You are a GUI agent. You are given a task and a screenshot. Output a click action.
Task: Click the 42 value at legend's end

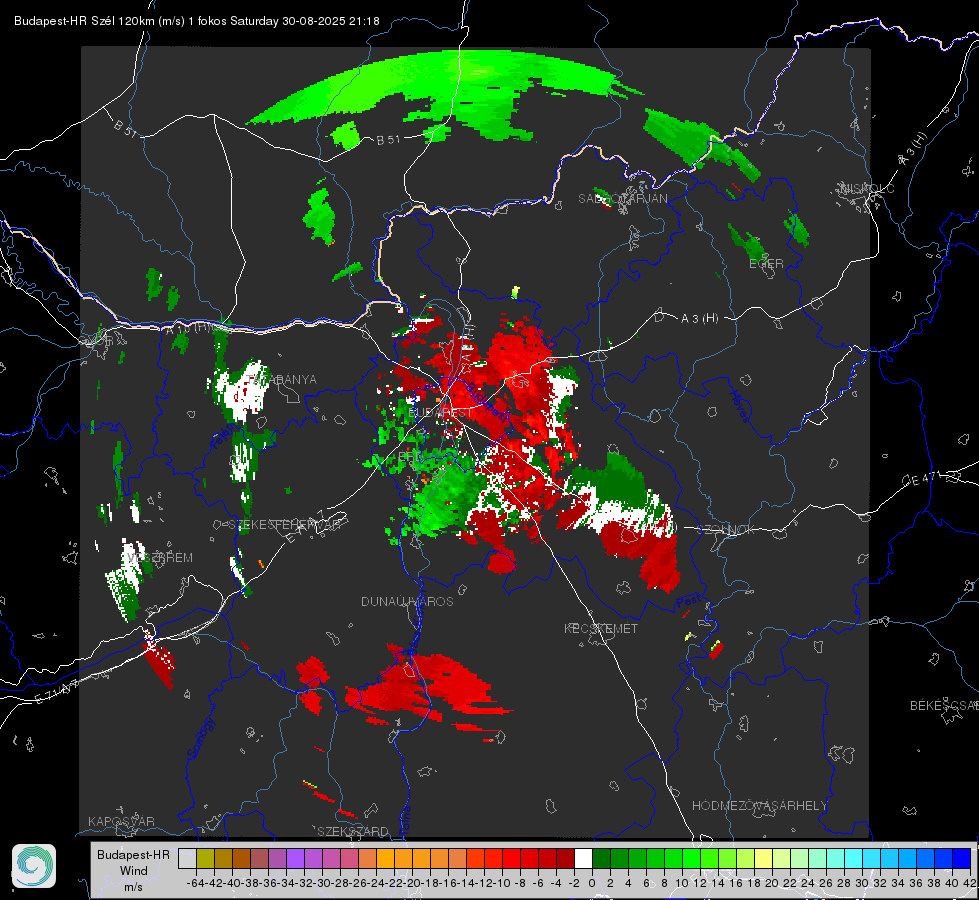pos(969,883)
